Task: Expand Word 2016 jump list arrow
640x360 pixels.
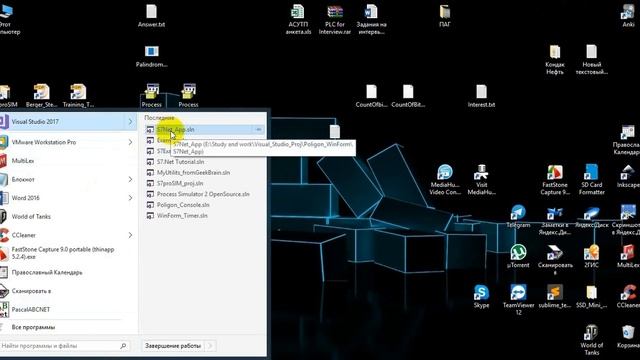Action: [130, 198]
